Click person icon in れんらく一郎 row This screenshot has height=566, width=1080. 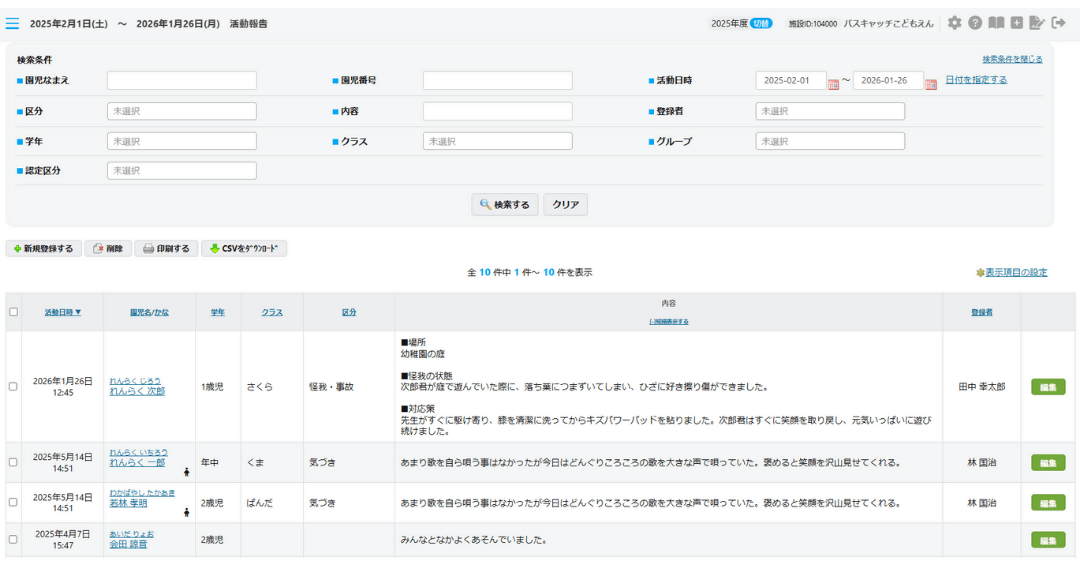(x=187, y=472)
